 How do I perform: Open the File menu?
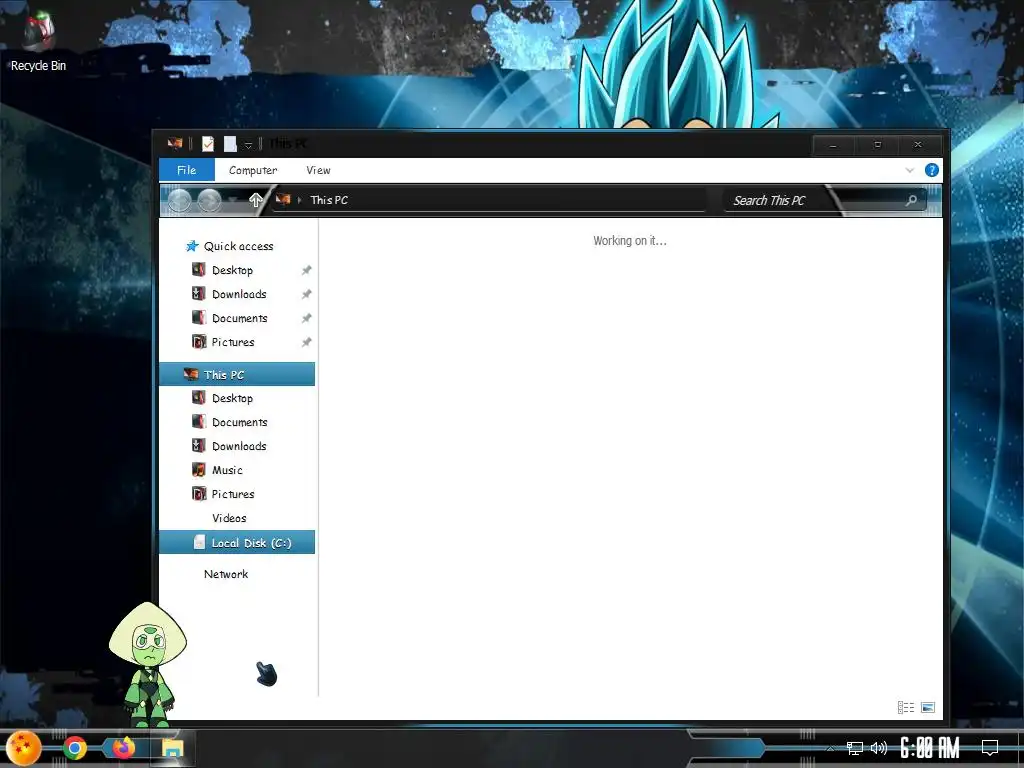pyautogui.click(x=187, y=170)
